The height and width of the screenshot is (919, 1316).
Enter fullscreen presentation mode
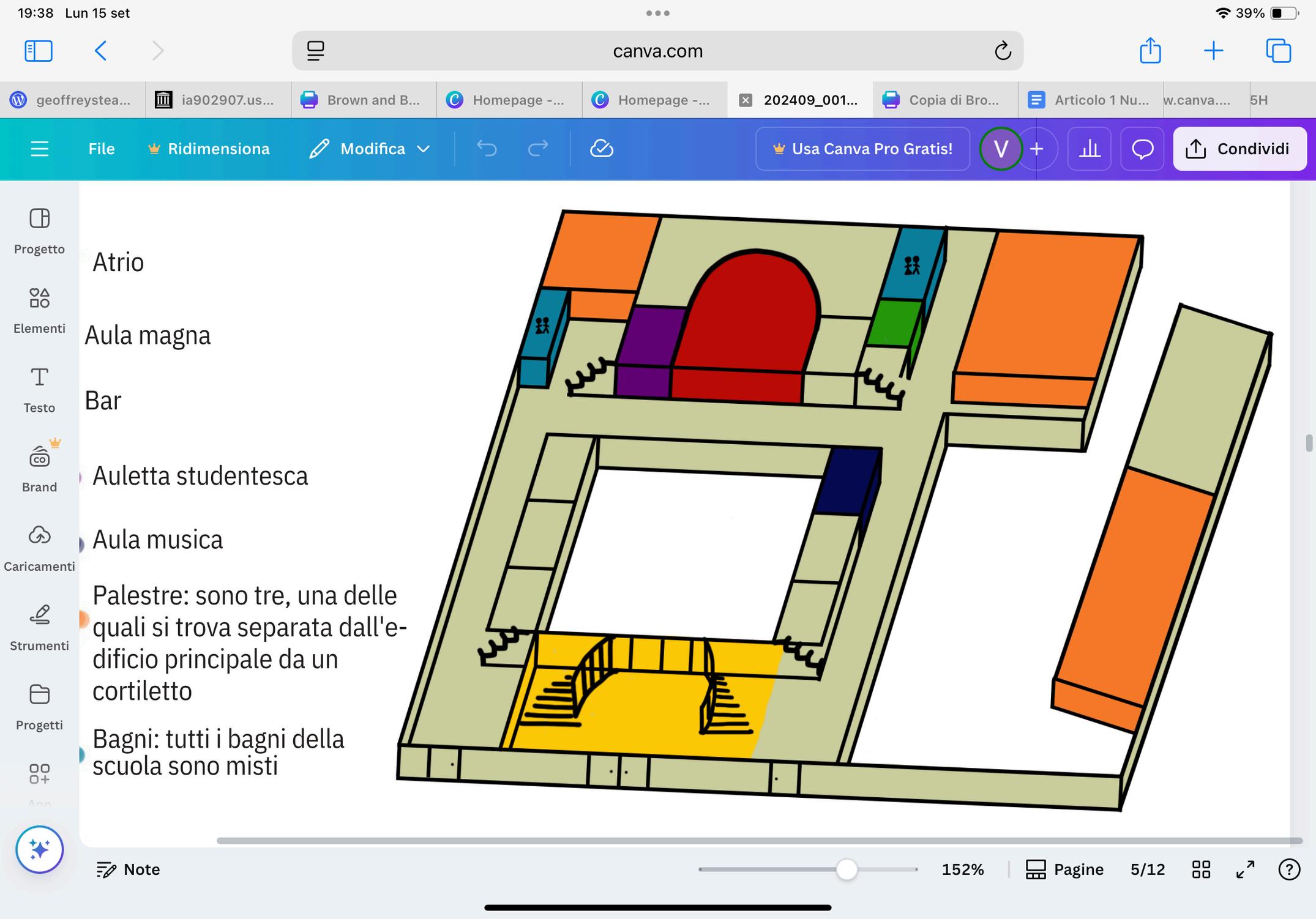click(1245, 869)
